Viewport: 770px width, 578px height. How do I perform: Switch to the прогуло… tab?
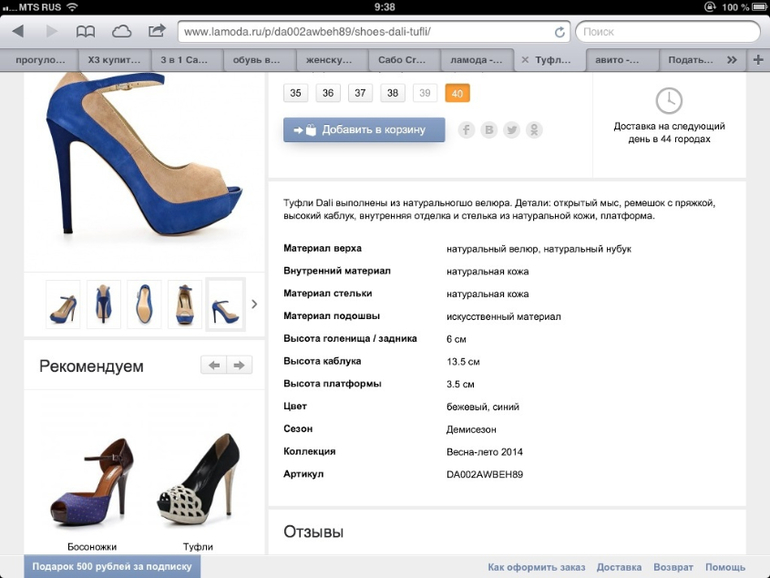pos(40,60)
